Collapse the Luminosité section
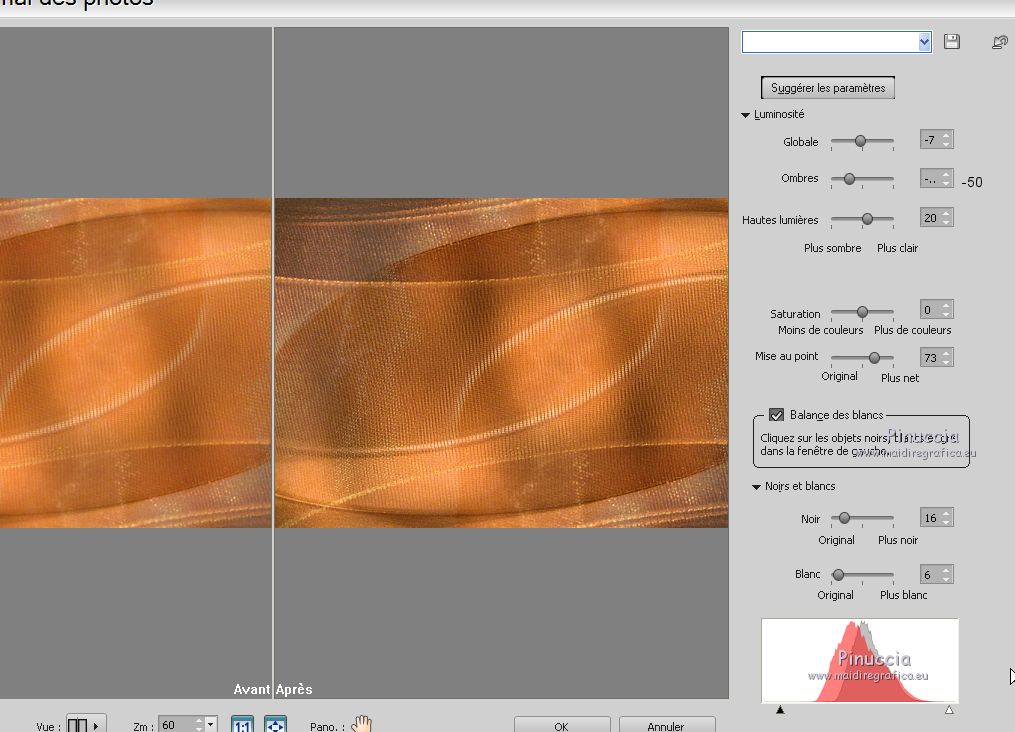This screenshot has height=732, width=1015. tap(745, 115)
